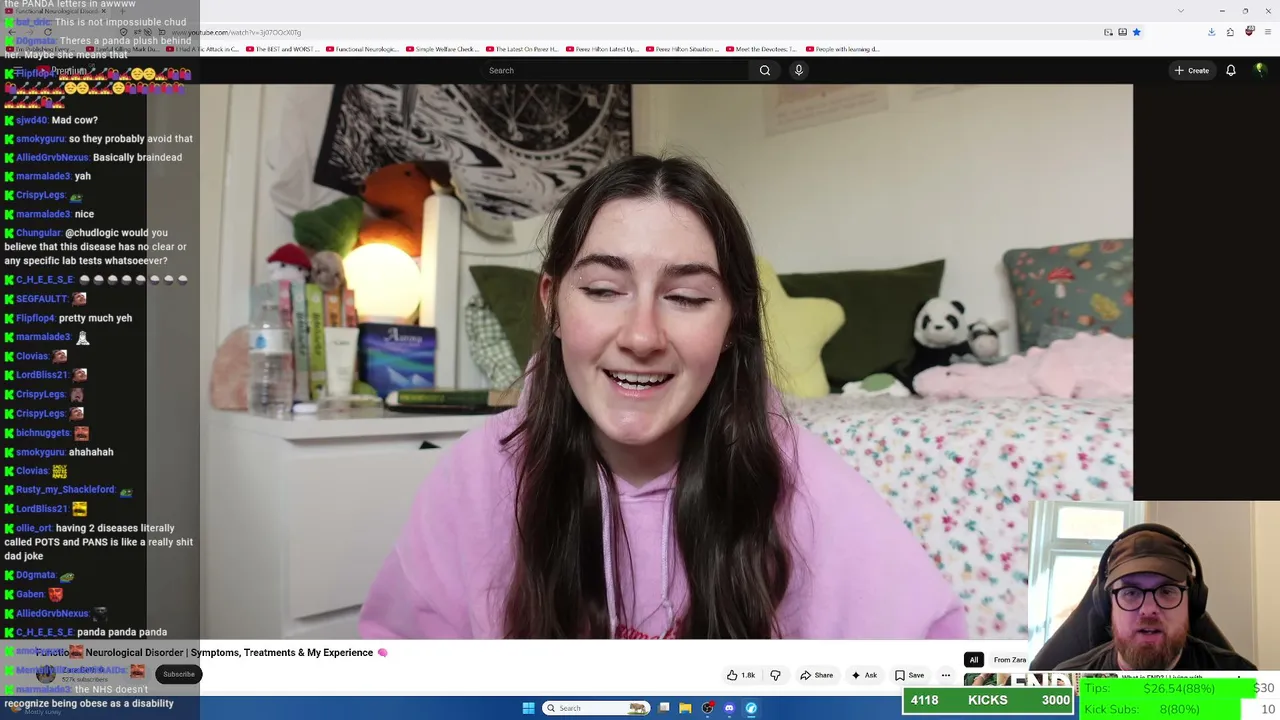Click the 4118 KICKS goal counter
Screen dimensions: 1280x720
[x=988, y=701]
